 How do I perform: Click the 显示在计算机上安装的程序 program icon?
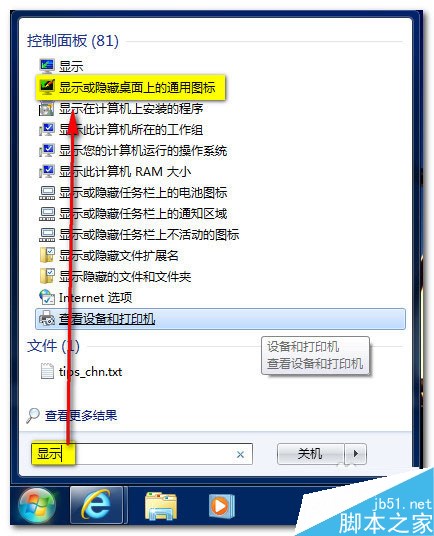[x=46, y=109]
